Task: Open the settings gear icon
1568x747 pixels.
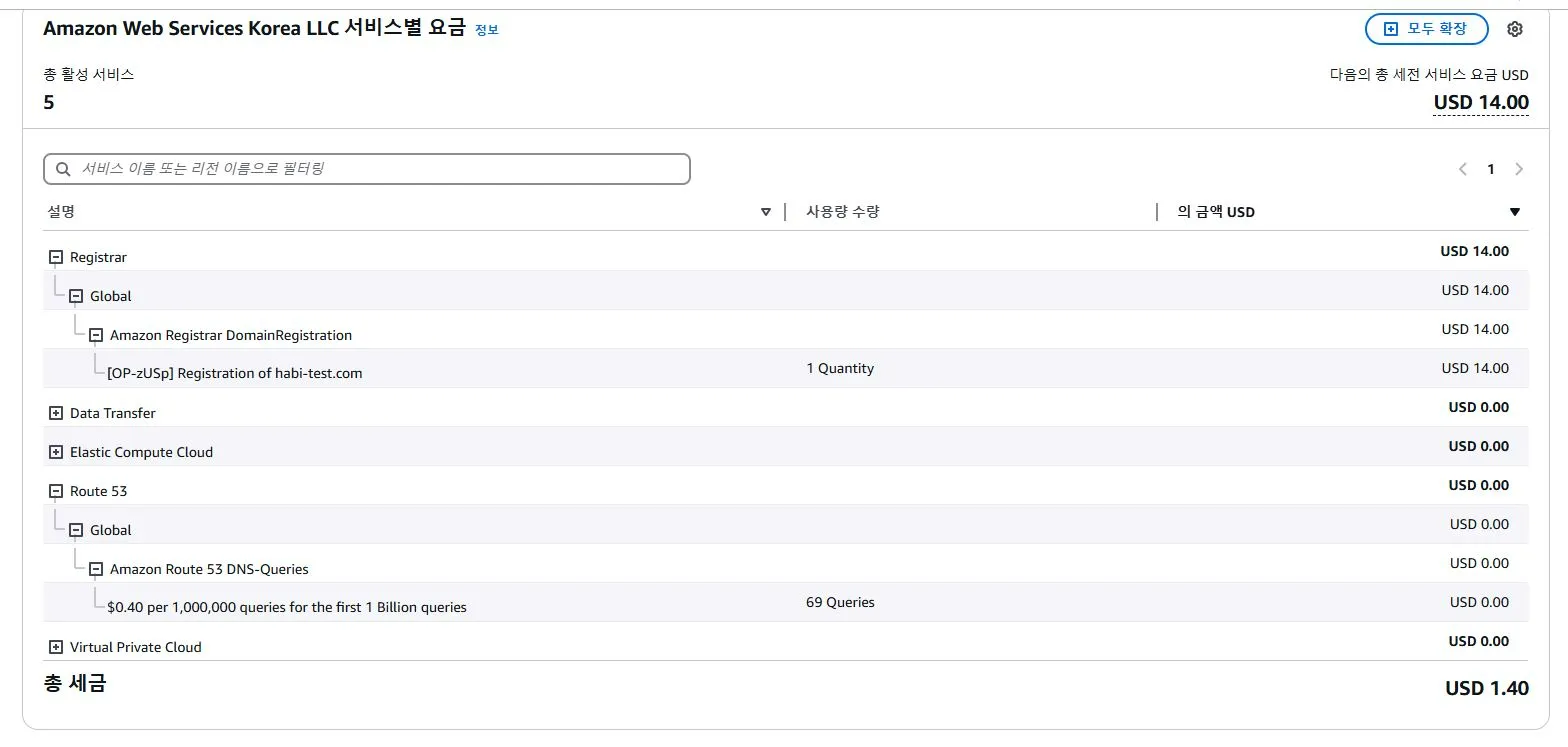Action: (1514, 29)
